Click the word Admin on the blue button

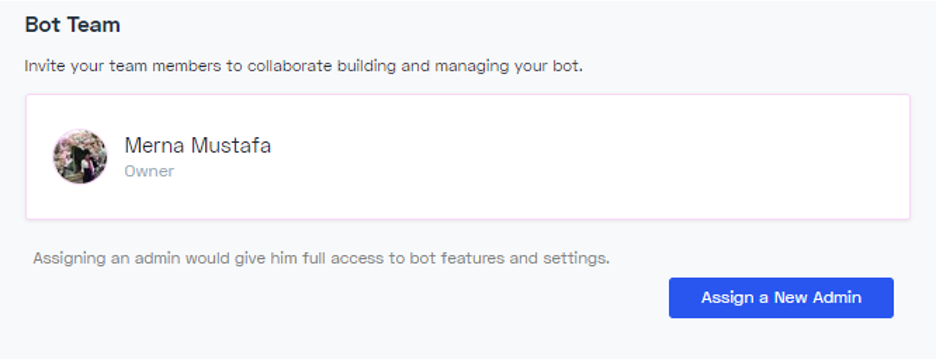[x=836, y=297]
